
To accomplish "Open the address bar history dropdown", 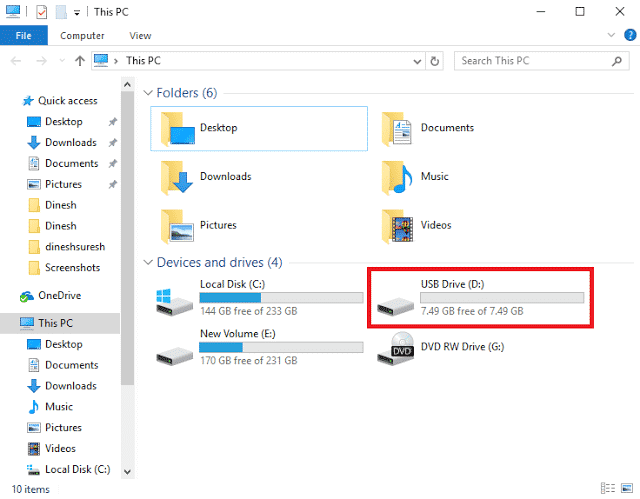I will click(417, 62).
